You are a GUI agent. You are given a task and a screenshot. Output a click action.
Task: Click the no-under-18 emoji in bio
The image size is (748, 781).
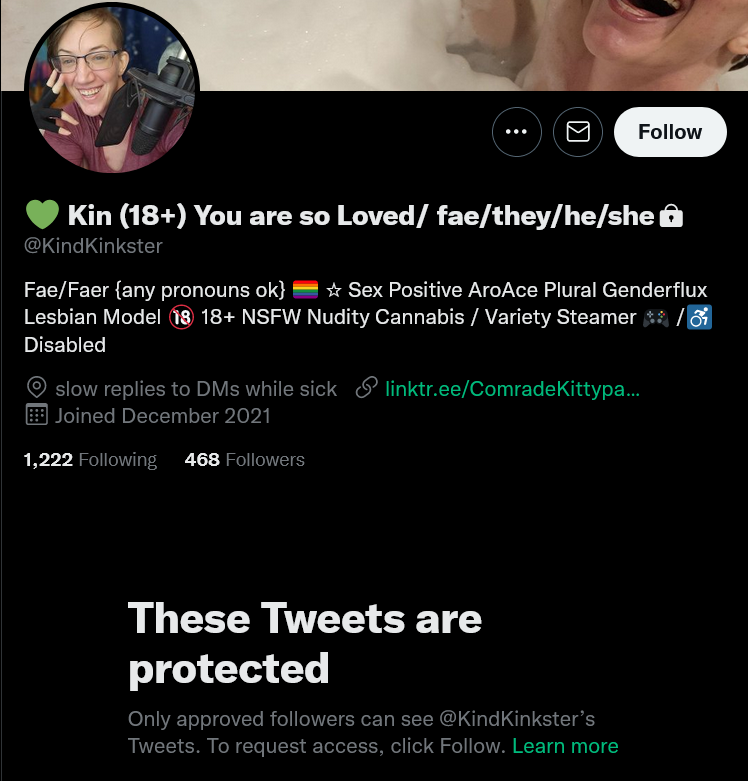coord(181,317)
